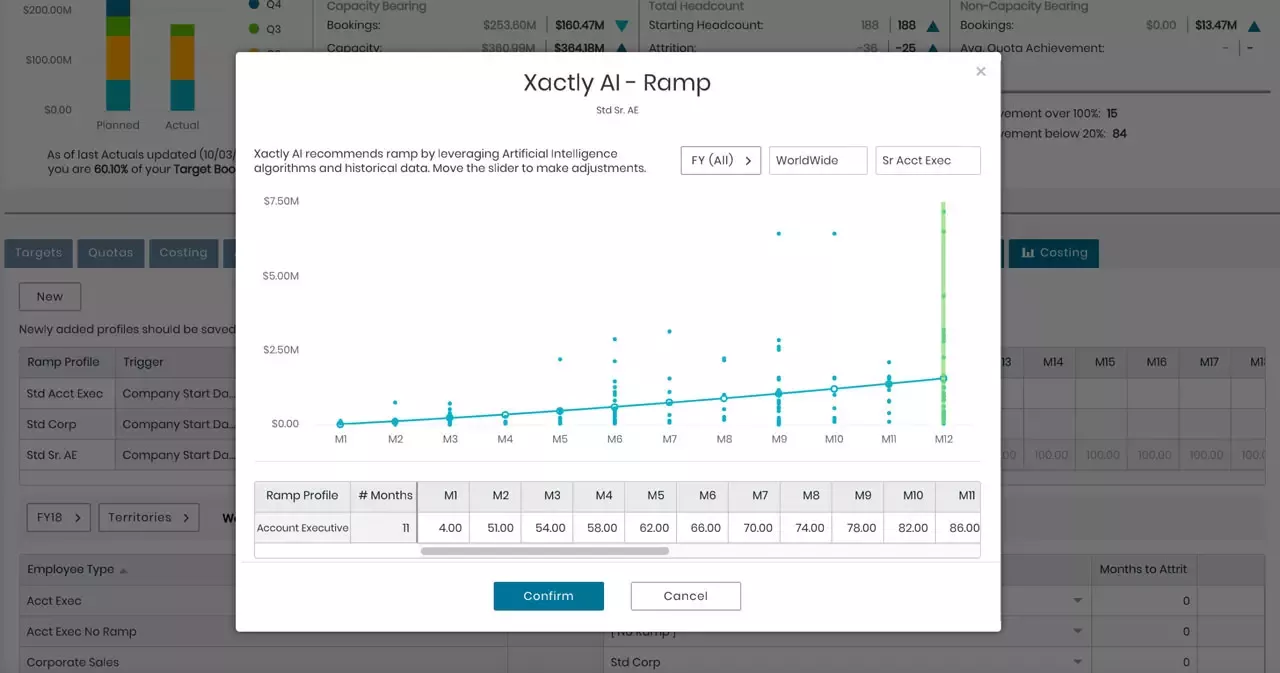Click the M6 cell value 66.00

point(703,528)
